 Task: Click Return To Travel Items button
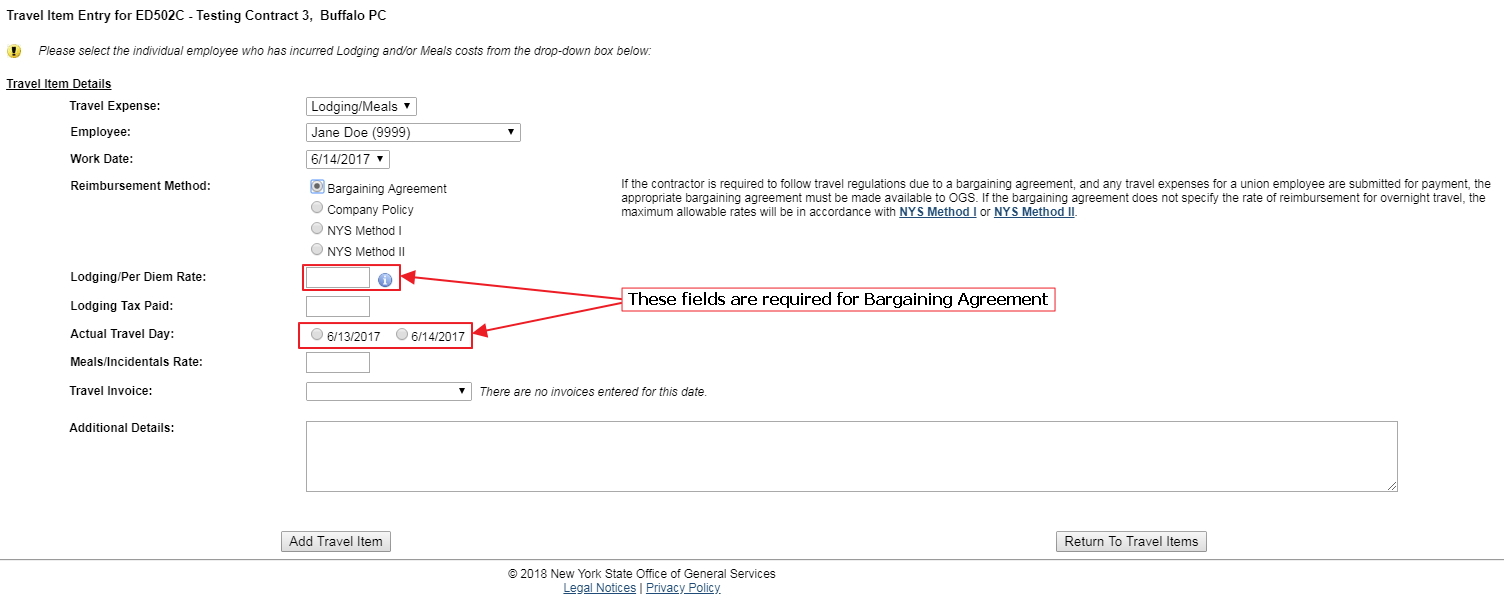(x=1131, y=541)
